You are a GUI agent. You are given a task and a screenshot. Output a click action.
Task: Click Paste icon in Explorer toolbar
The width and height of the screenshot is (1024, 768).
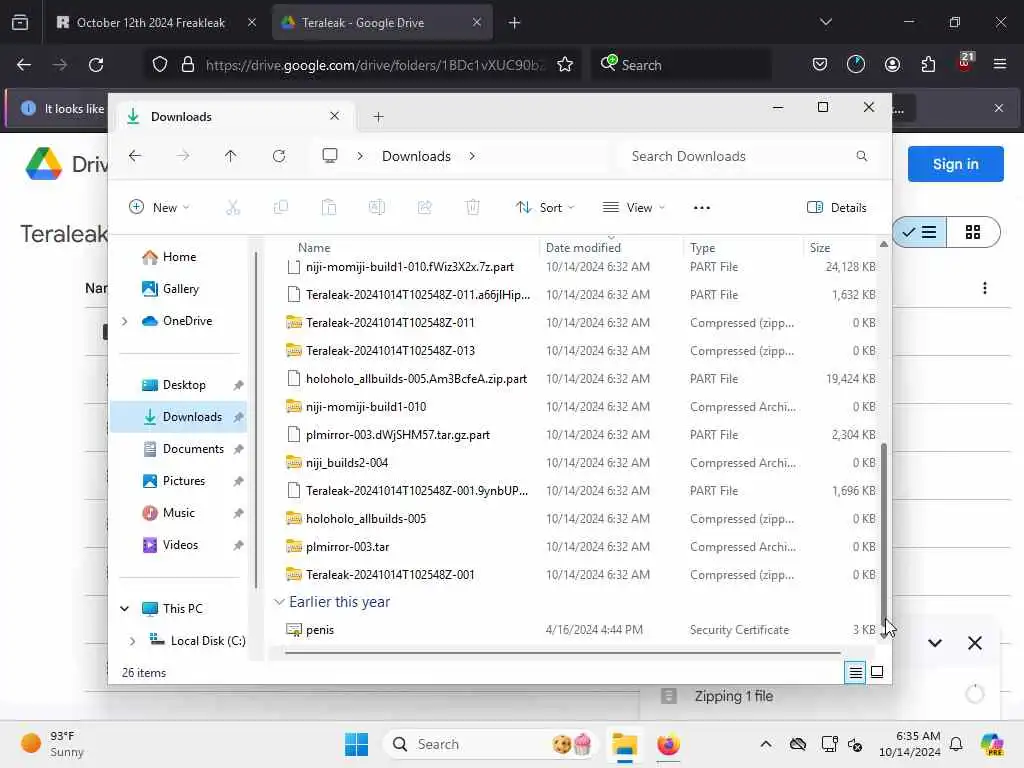[x=329, y=208]
